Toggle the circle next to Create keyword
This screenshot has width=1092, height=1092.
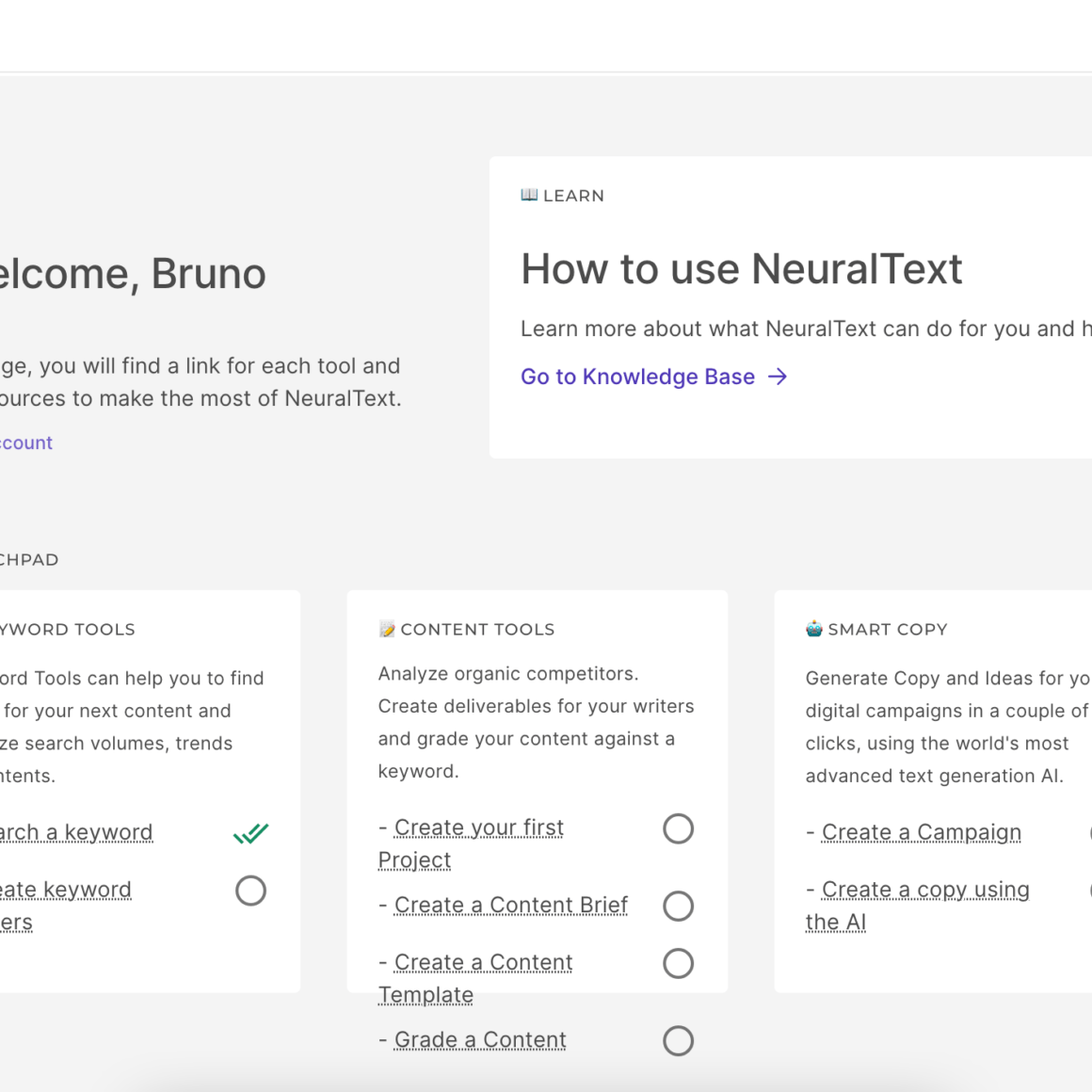pyautogui.click(x=250, y=891)
